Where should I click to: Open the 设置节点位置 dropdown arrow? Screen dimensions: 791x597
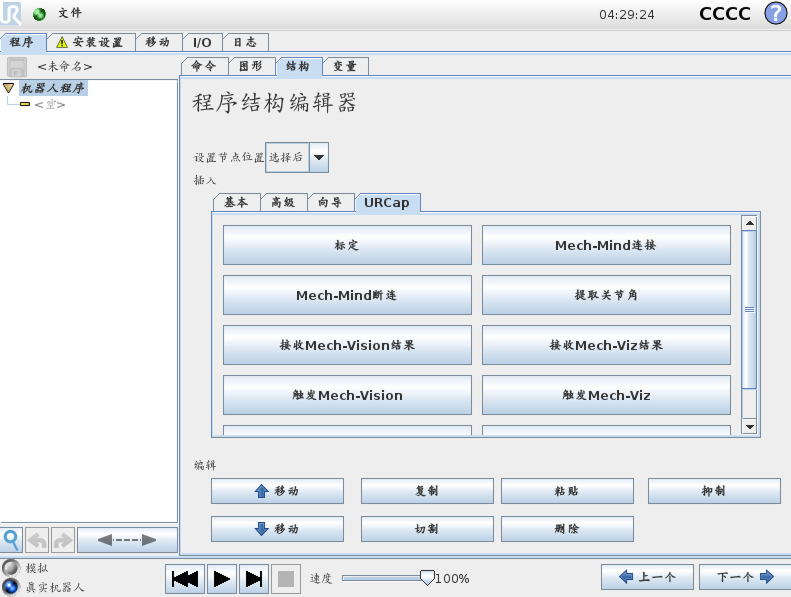[319, 157]
